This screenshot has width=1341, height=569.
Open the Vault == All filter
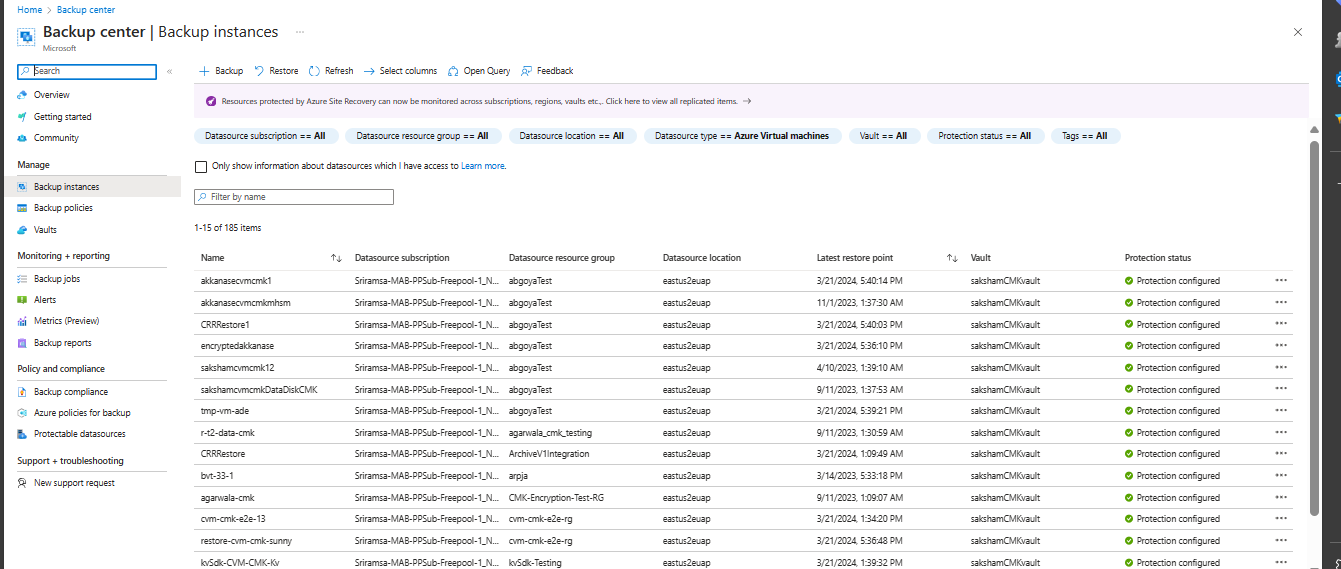tap(884, 136)
